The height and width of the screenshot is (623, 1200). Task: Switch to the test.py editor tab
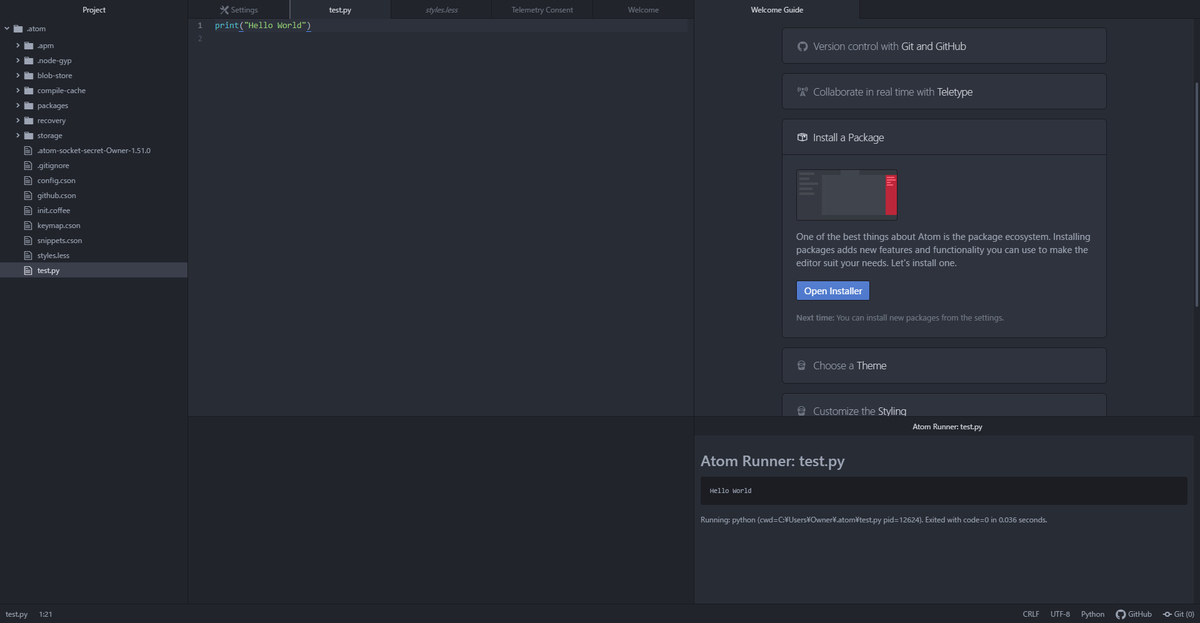340,10
